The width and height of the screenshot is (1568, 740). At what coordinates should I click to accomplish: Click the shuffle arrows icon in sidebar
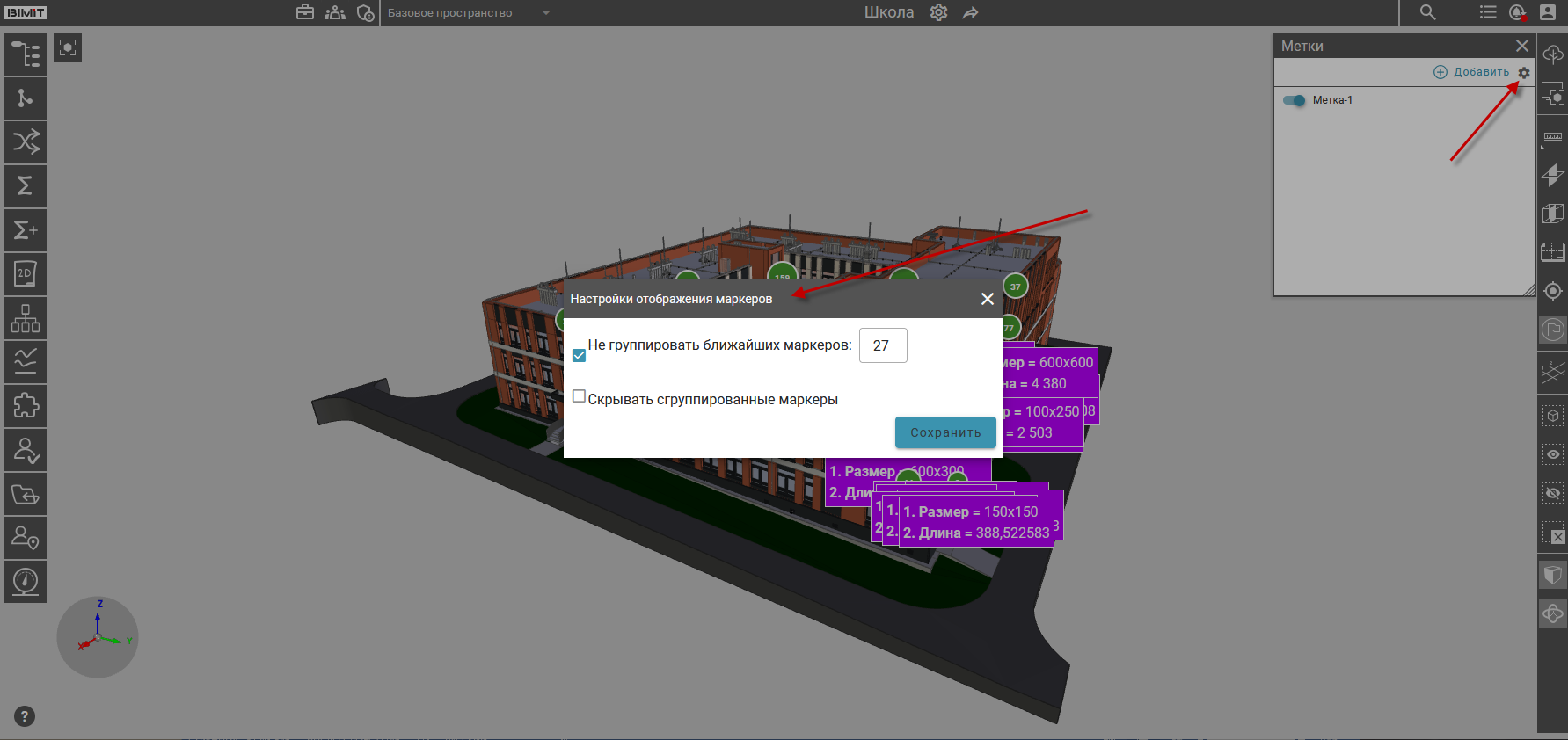click(26, 141)
